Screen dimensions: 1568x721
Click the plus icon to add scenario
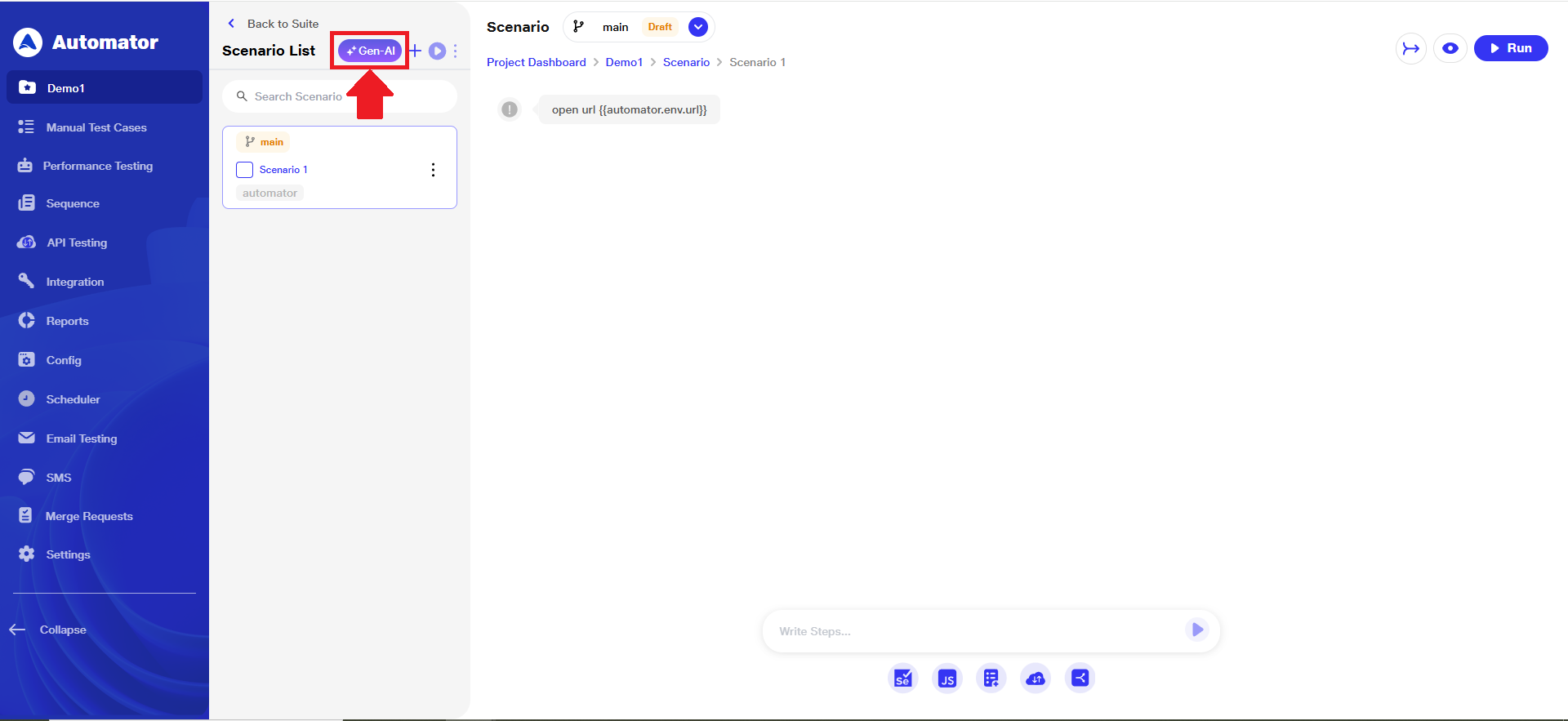[x=416, y=51]
